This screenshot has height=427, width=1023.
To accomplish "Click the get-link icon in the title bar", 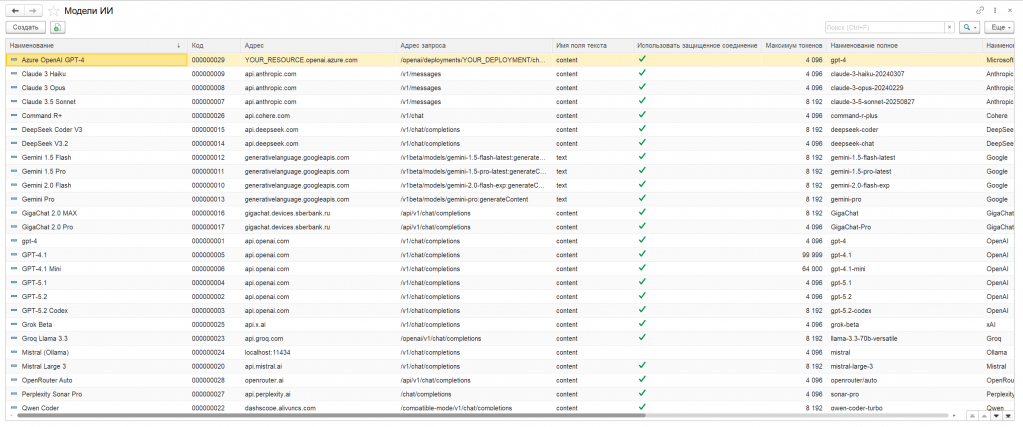I will pos(979,9).
